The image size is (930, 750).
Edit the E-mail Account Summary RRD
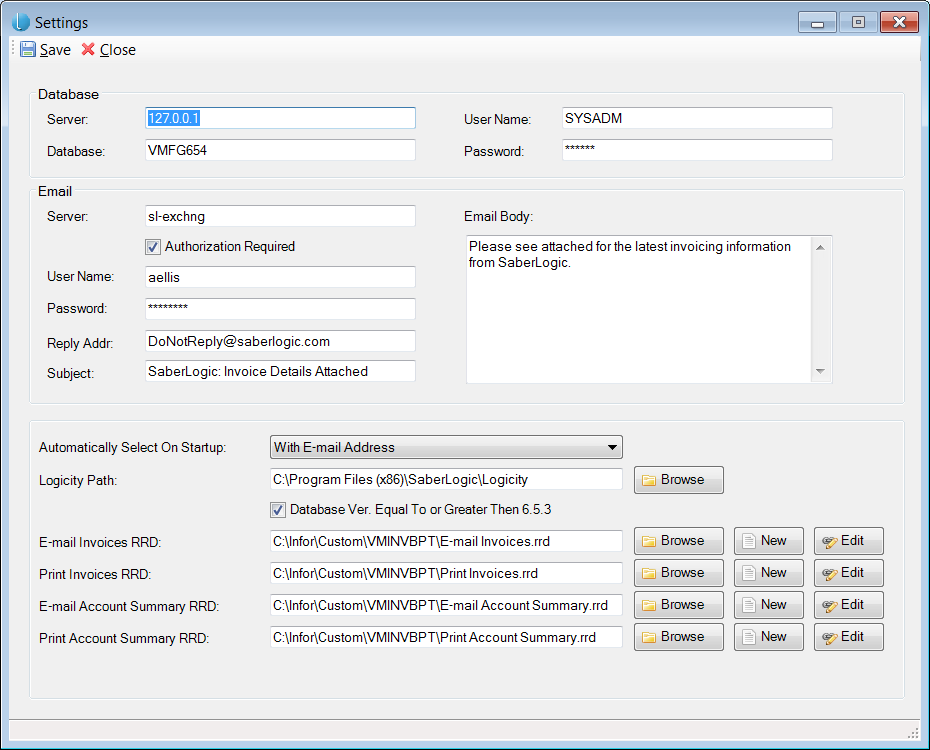848,605
